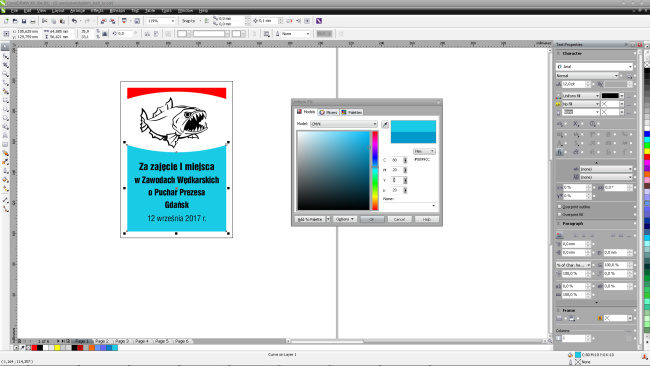Screen dimensions: 650x366
Task: Open the zoom level dropdown
Action: [161, 21]
